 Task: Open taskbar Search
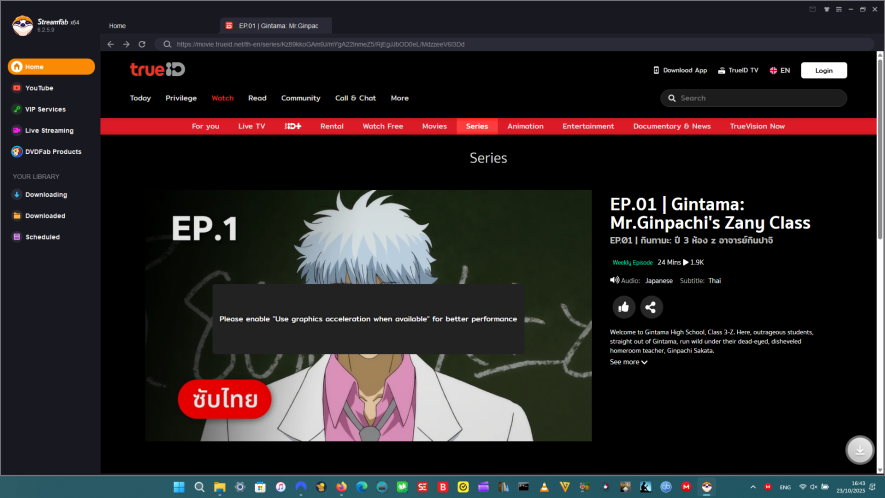199,487
